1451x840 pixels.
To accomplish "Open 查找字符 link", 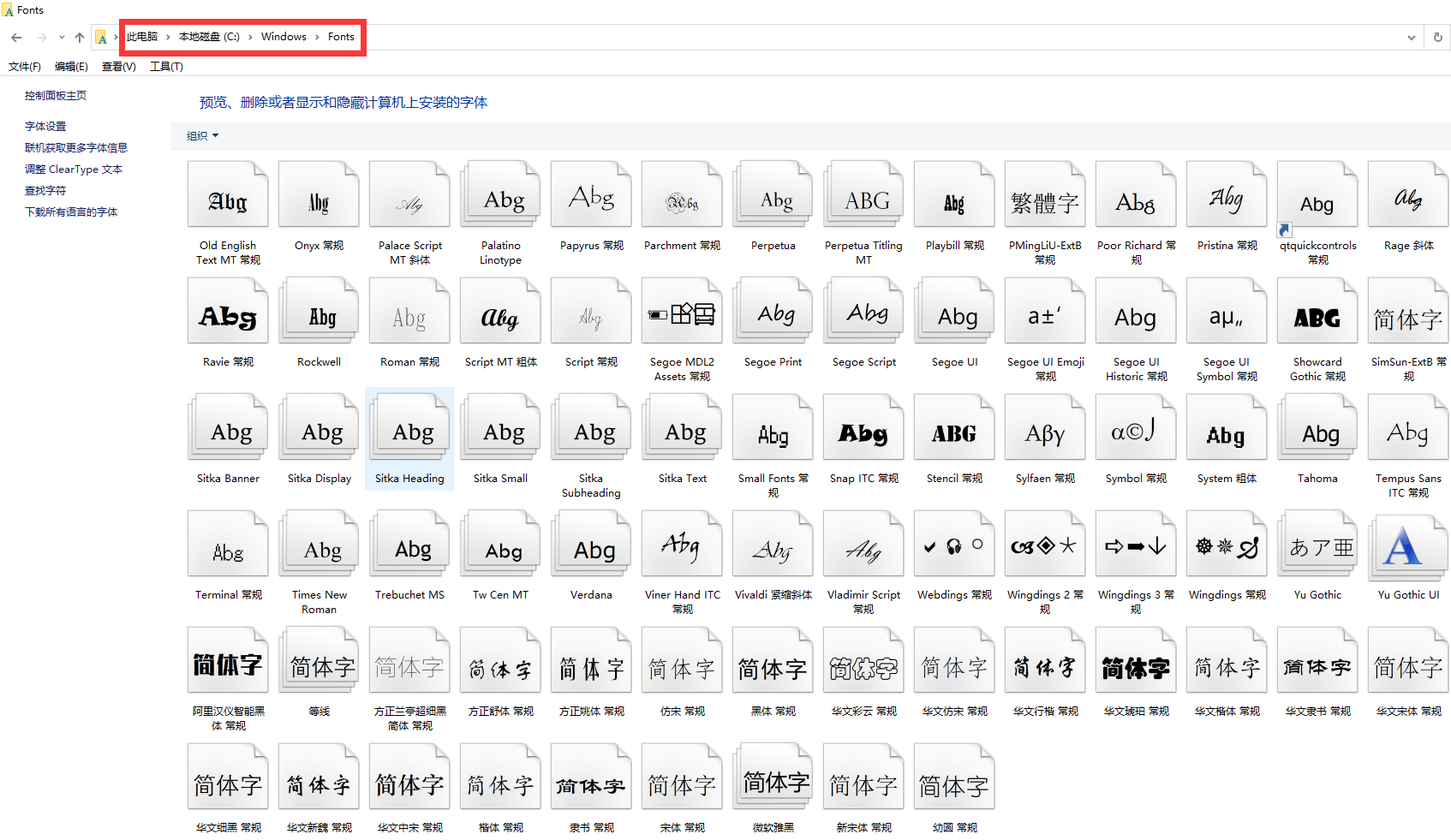I will (x=45, y=190).
